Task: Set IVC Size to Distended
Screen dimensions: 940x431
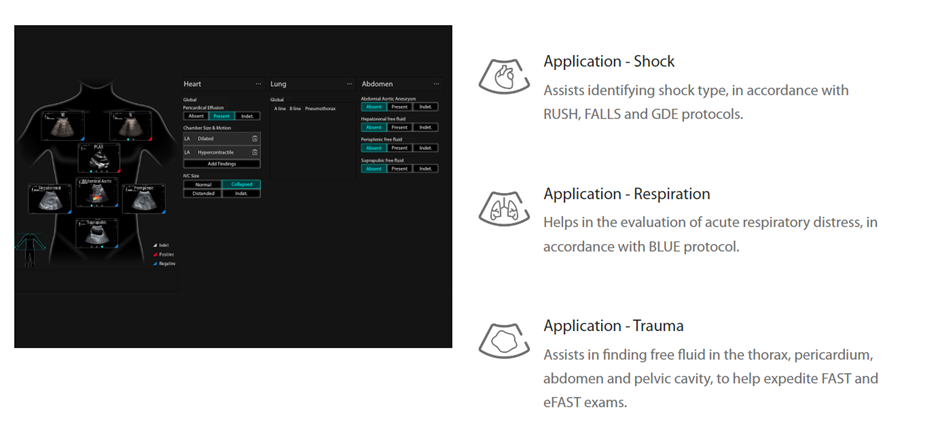Action: (203, 193)
